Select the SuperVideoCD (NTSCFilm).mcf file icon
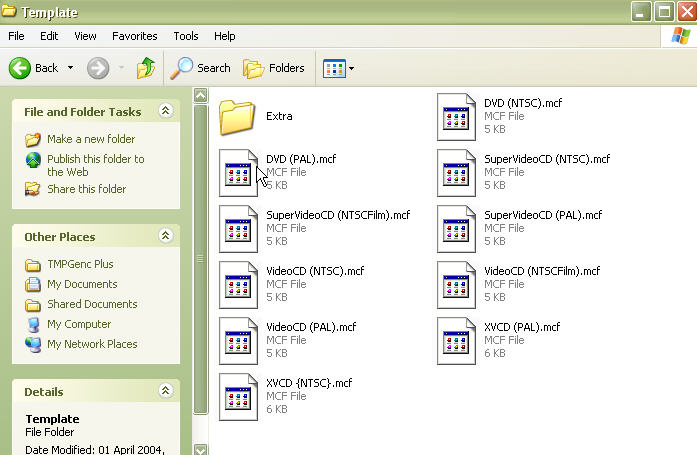This screenshot has height=455, width=697. tap(239, 229)
